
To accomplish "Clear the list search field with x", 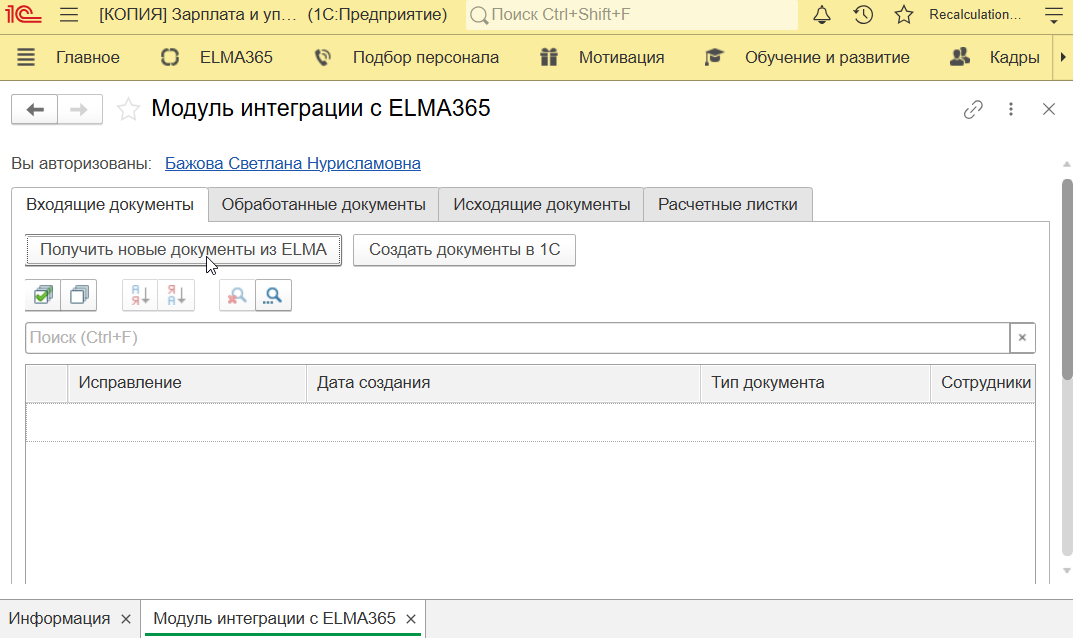I will click(1022, 337).
